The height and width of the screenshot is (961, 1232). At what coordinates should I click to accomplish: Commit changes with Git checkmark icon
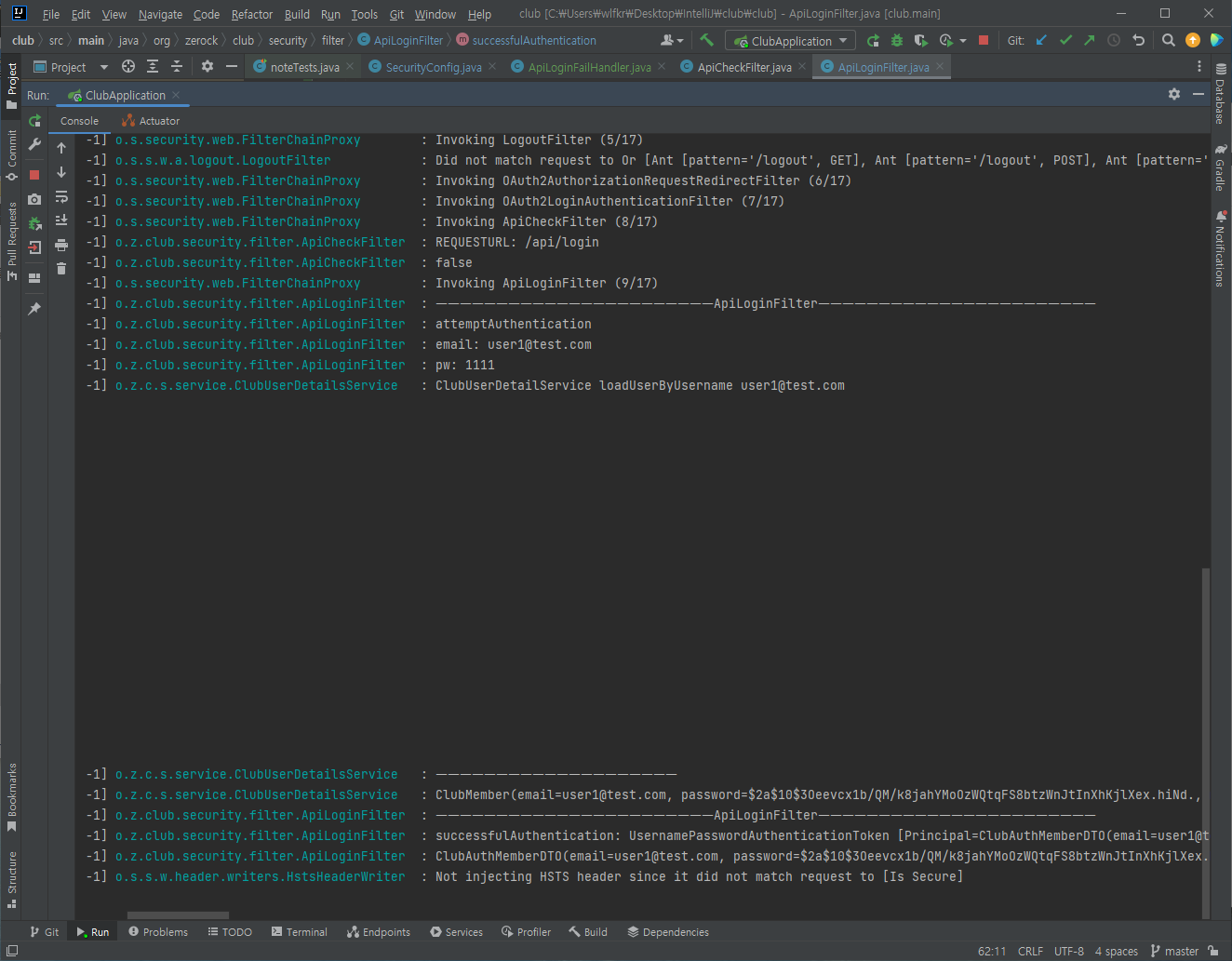[x=1065, y=40]
